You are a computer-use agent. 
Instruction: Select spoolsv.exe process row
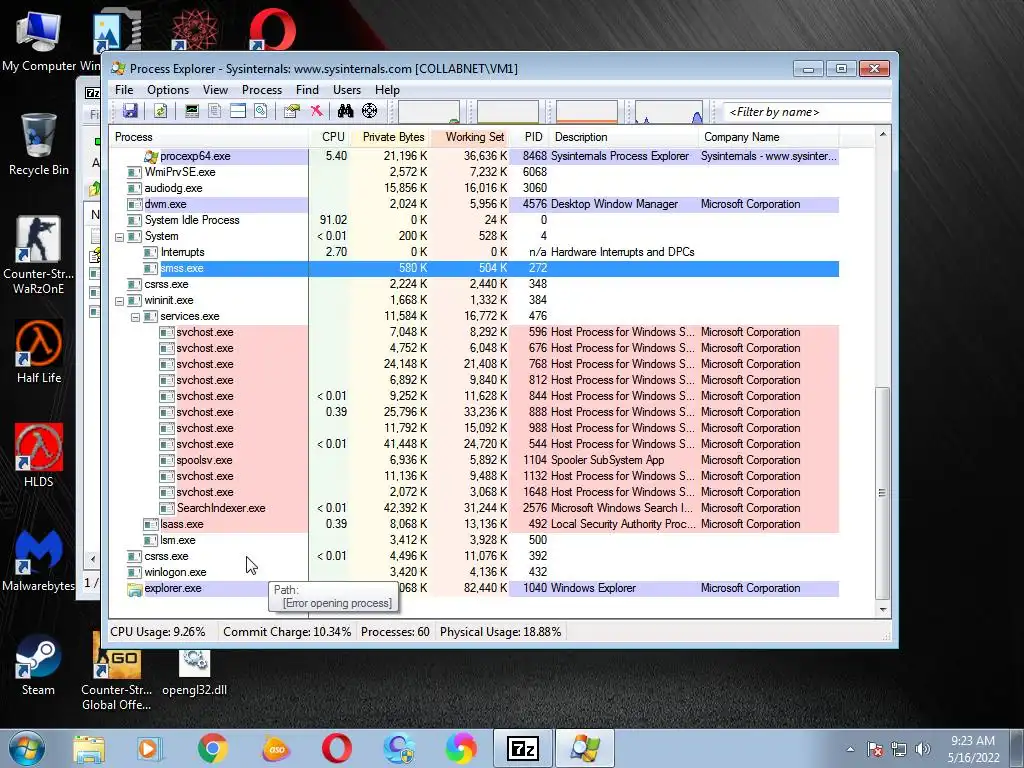tap(474, 460)
